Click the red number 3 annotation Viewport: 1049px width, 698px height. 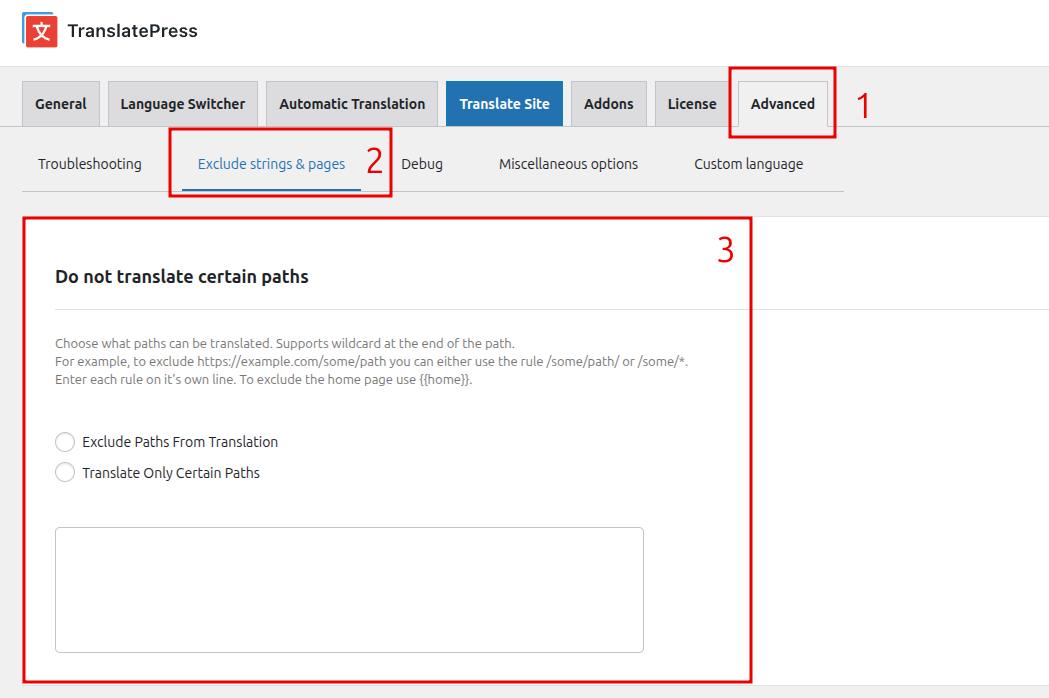click(x=726, y=251)
